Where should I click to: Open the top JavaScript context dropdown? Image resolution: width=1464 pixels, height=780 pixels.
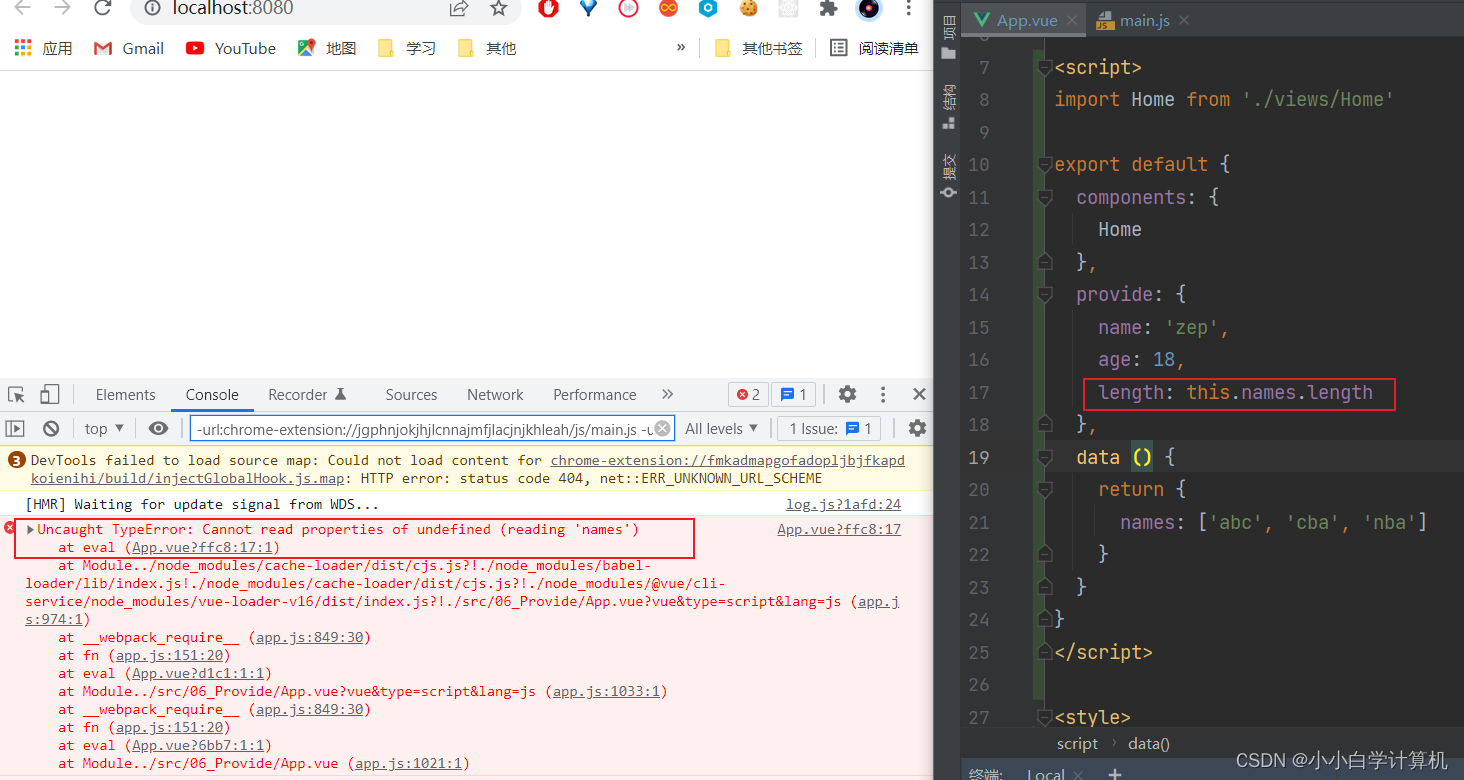pos(104,429)
